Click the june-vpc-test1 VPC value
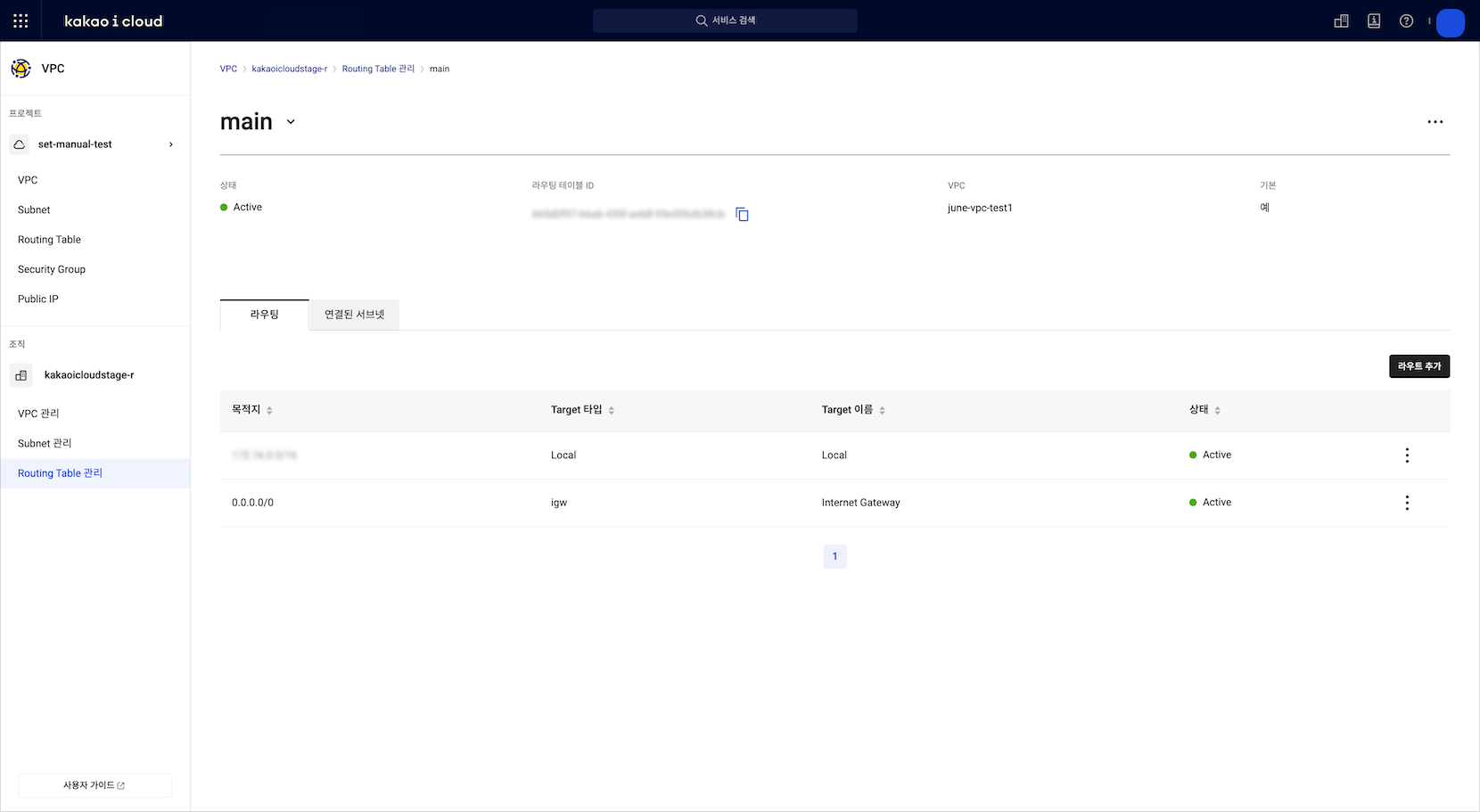1480x812 pixels. click(x=980, y=208)
